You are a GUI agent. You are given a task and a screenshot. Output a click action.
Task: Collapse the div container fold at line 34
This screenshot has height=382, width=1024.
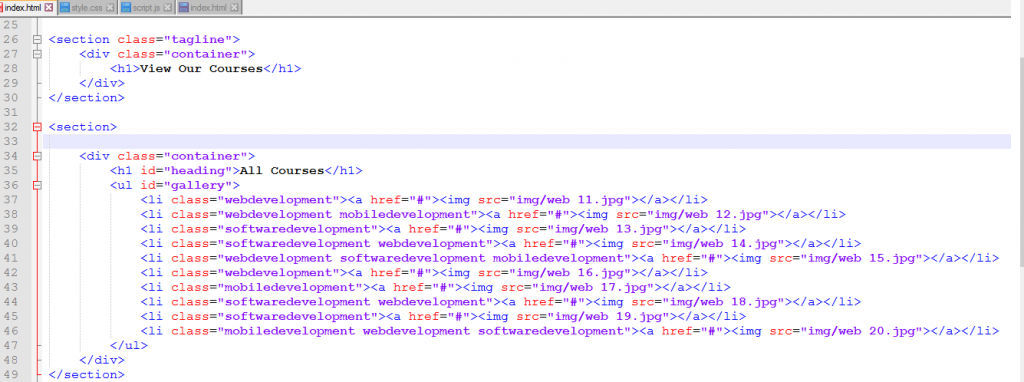point(37,156)
